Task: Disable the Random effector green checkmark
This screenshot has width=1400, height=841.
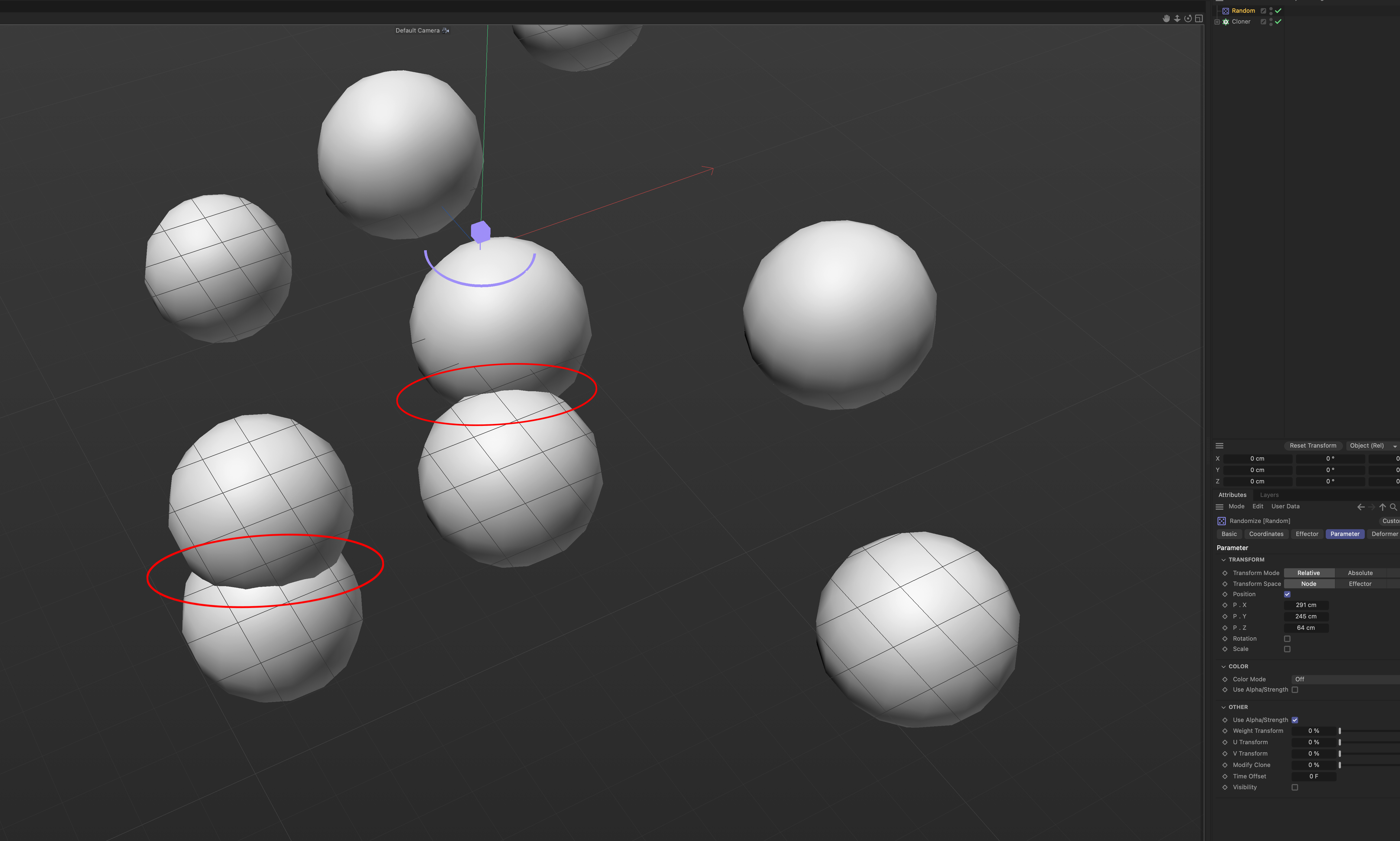Action: point(1278,11)
